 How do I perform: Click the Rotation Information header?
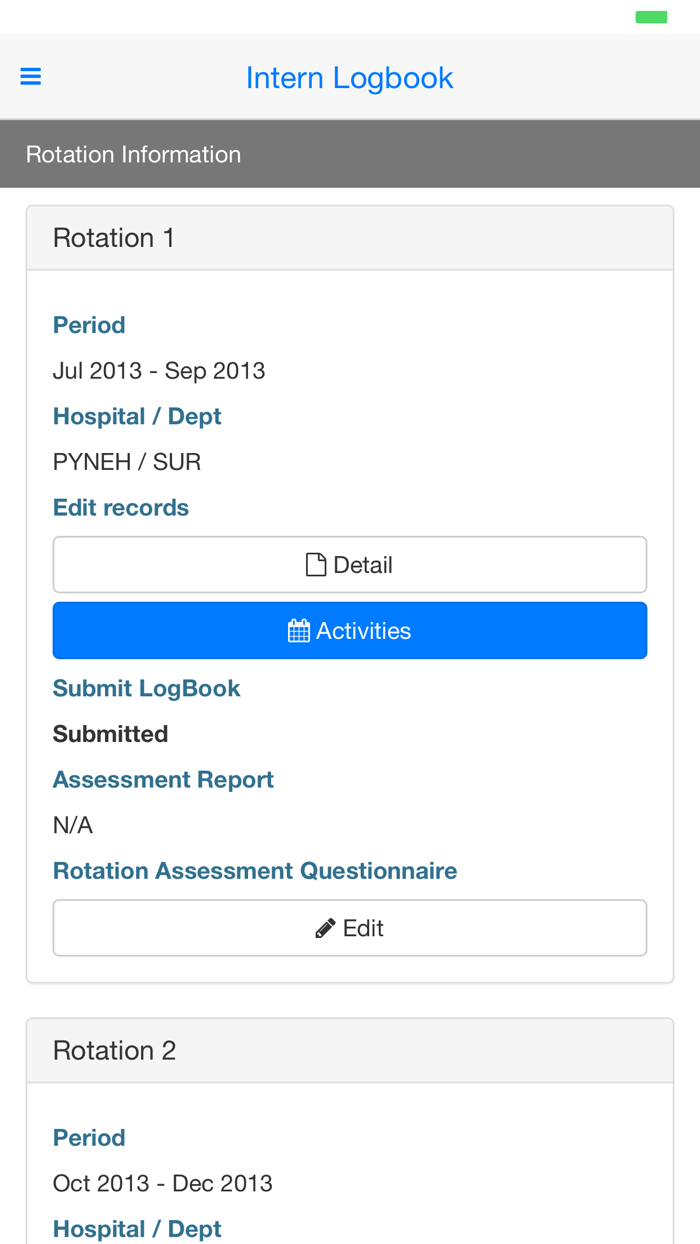[133, 153]
